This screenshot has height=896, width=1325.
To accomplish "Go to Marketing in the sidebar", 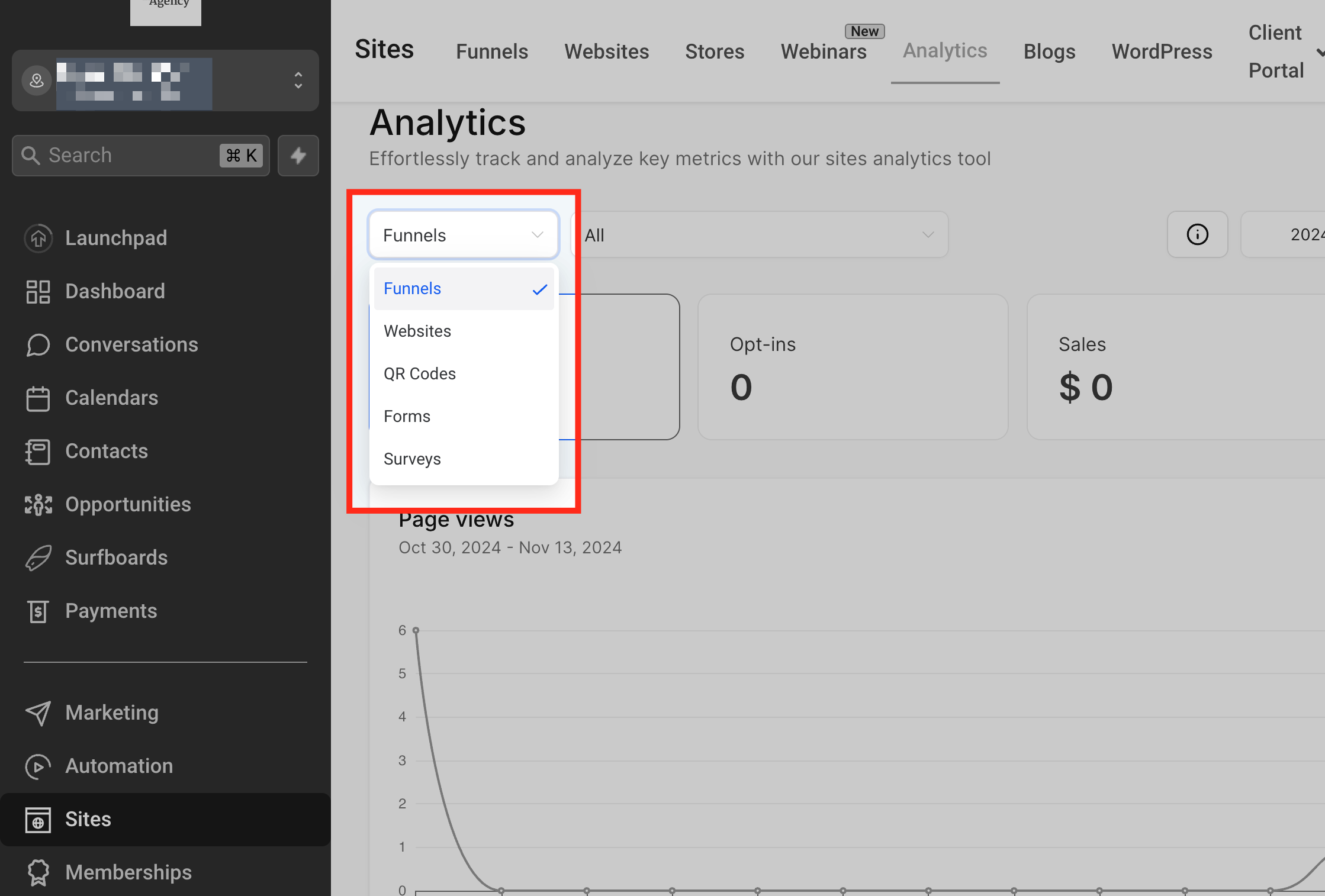I will [112, 713].
